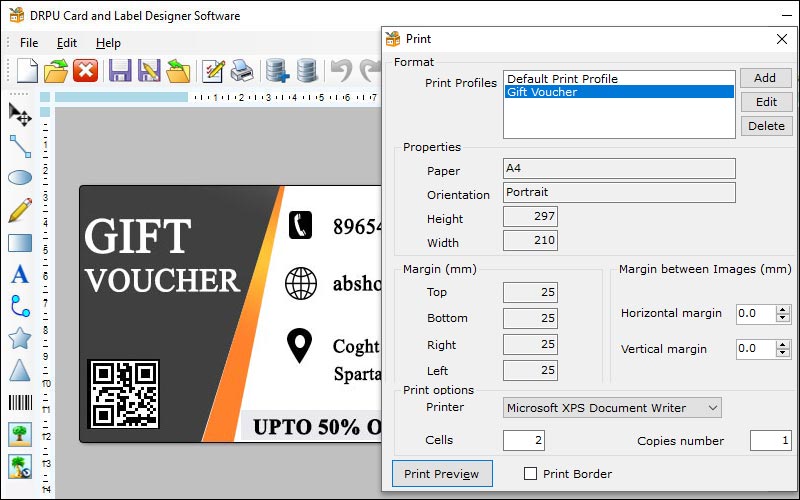Select the Text tool
The image size is (800, 500).
[20, 274]
